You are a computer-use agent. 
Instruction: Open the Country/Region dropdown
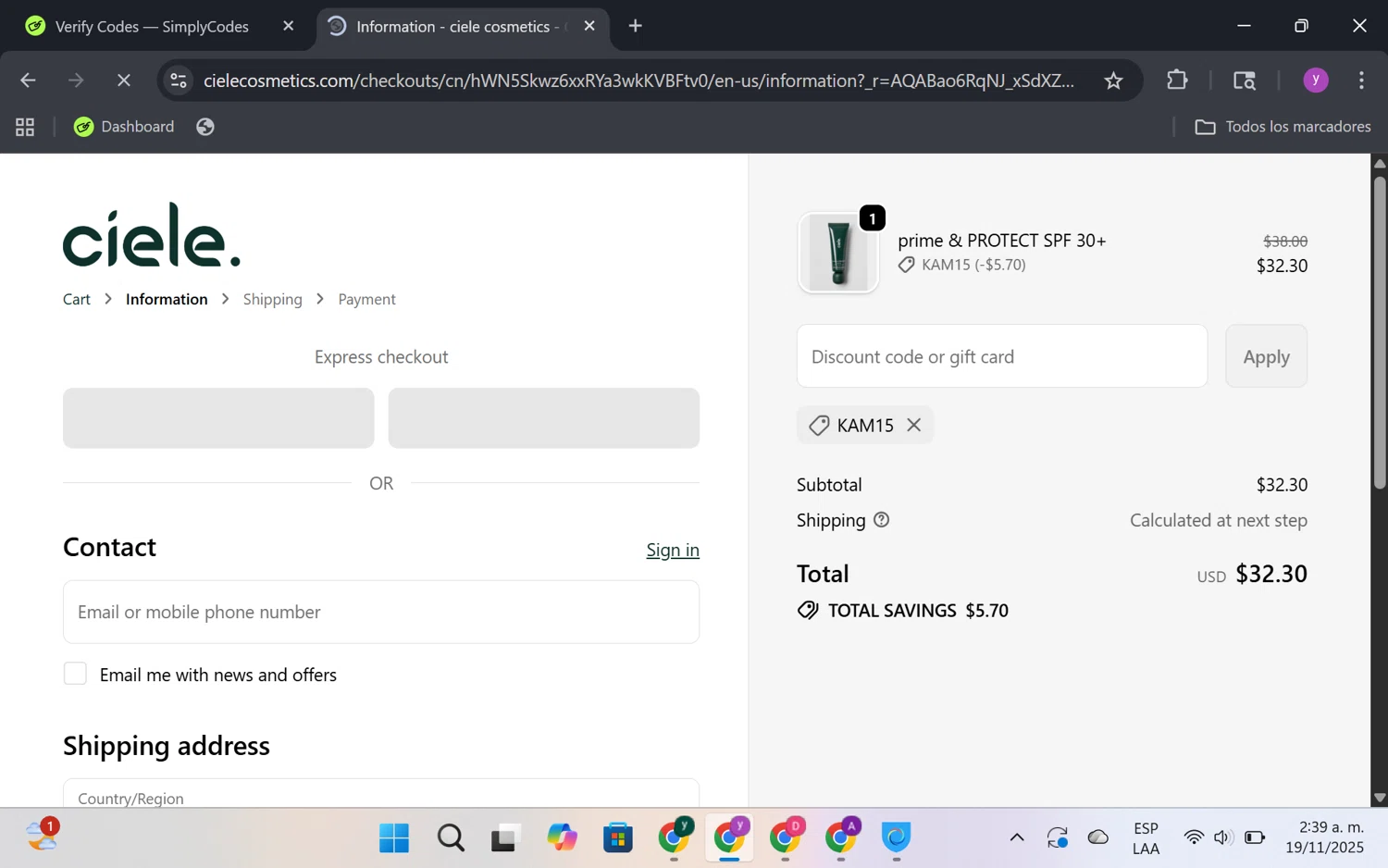[381, 793]
